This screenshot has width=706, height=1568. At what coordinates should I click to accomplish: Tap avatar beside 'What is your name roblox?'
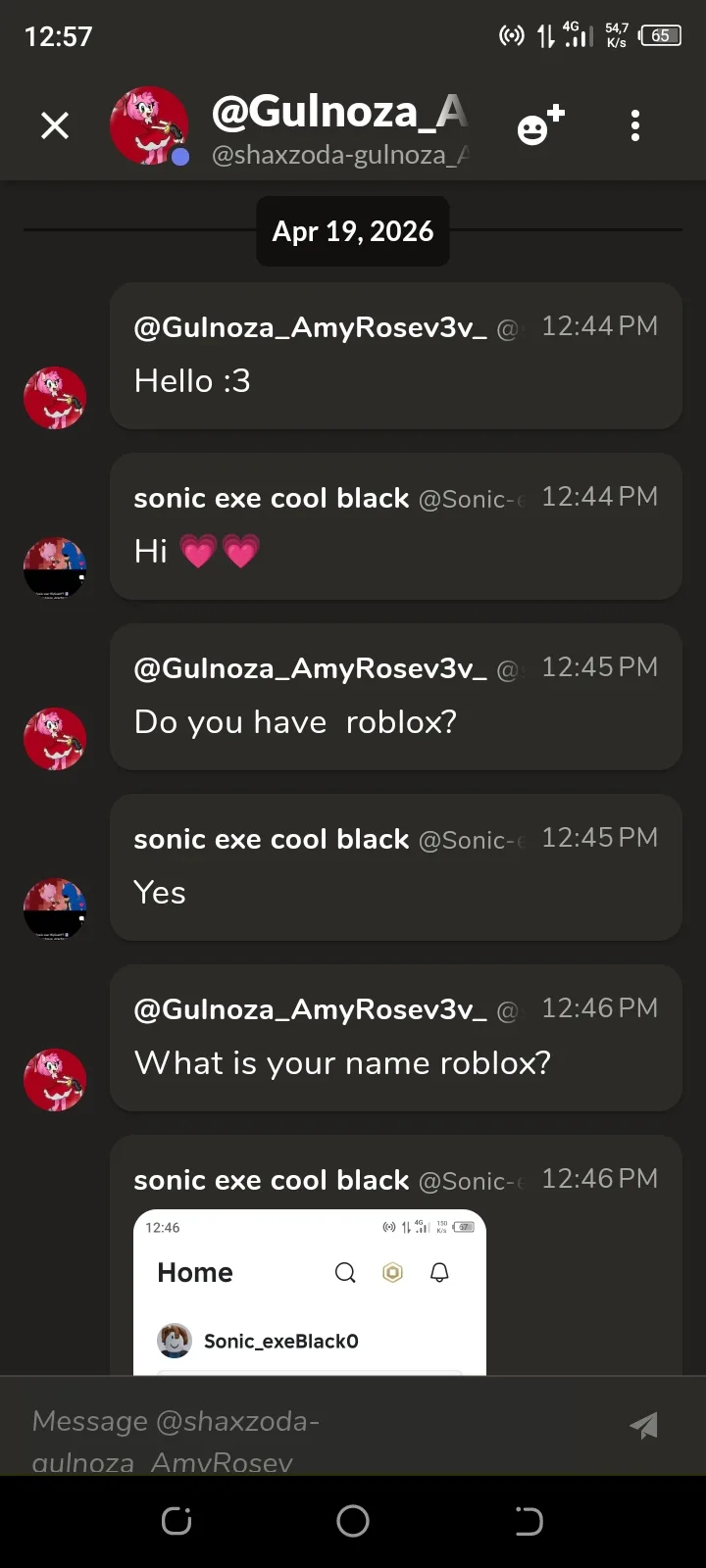55,1080
